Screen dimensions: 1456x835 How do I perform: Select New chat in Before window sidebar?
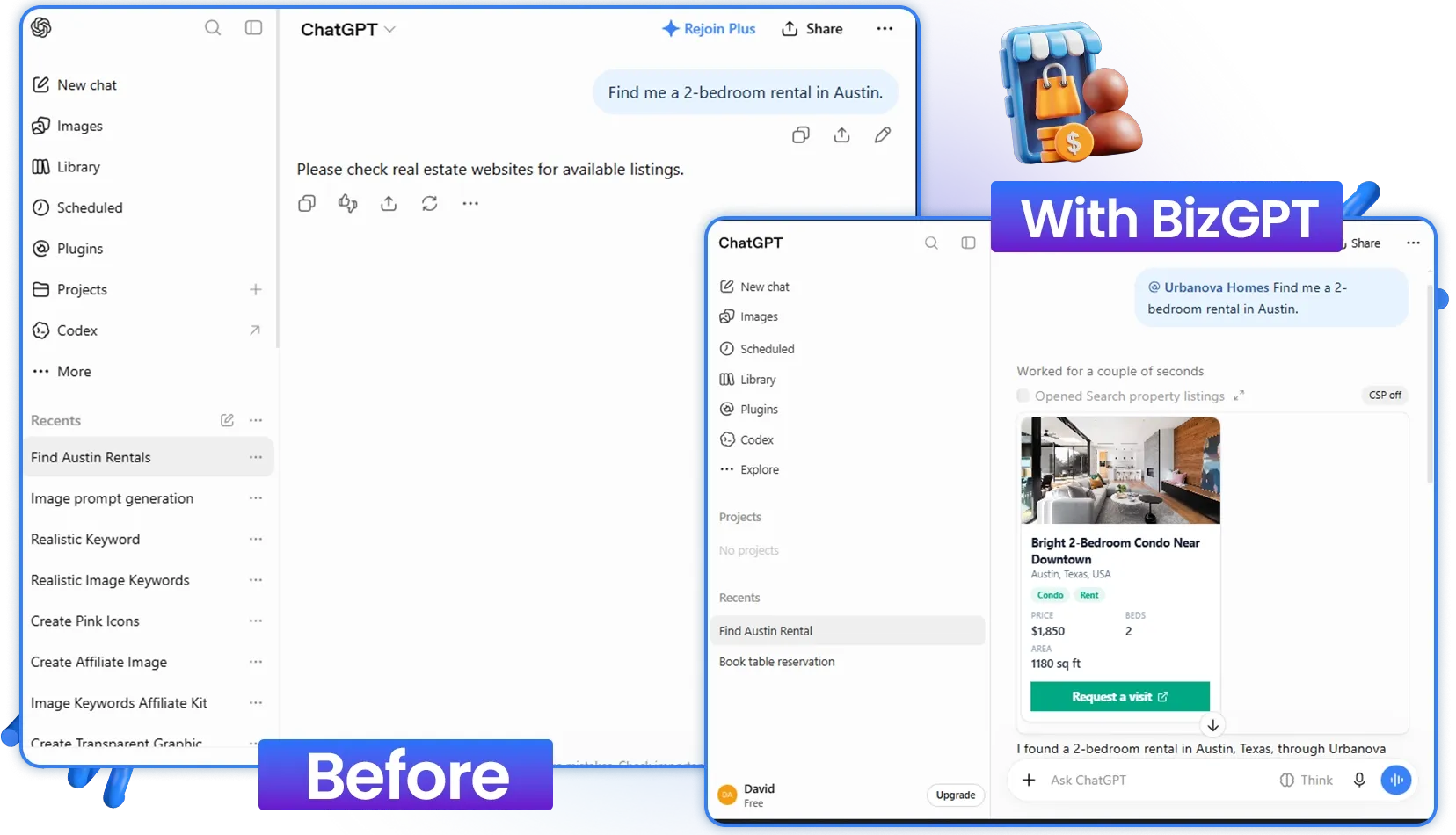(x=75, y=85)
